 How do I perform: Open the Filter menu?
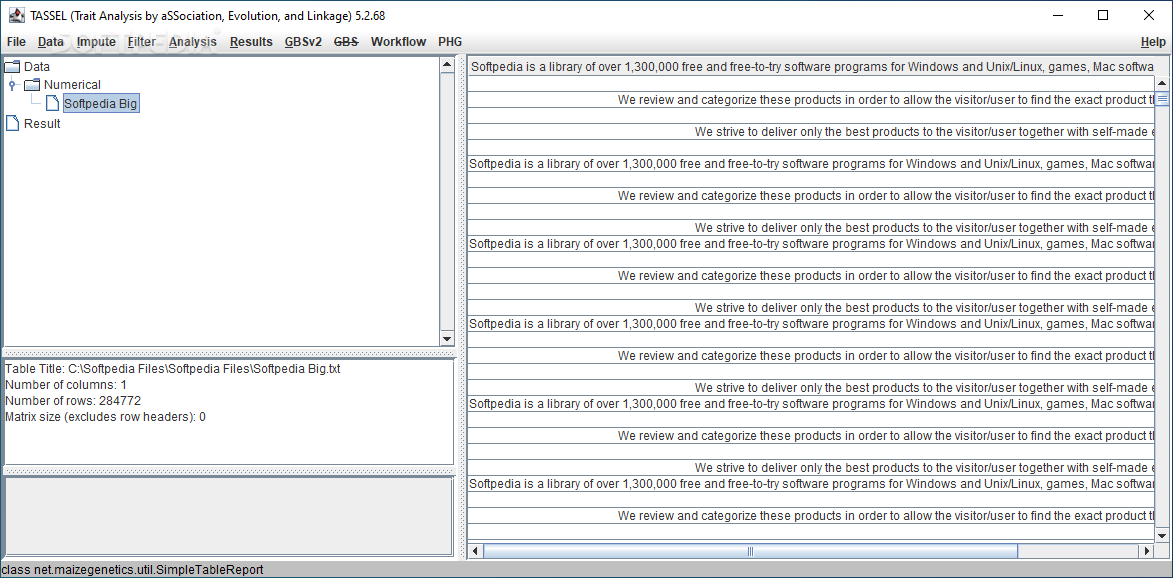[x=141, y=42]
